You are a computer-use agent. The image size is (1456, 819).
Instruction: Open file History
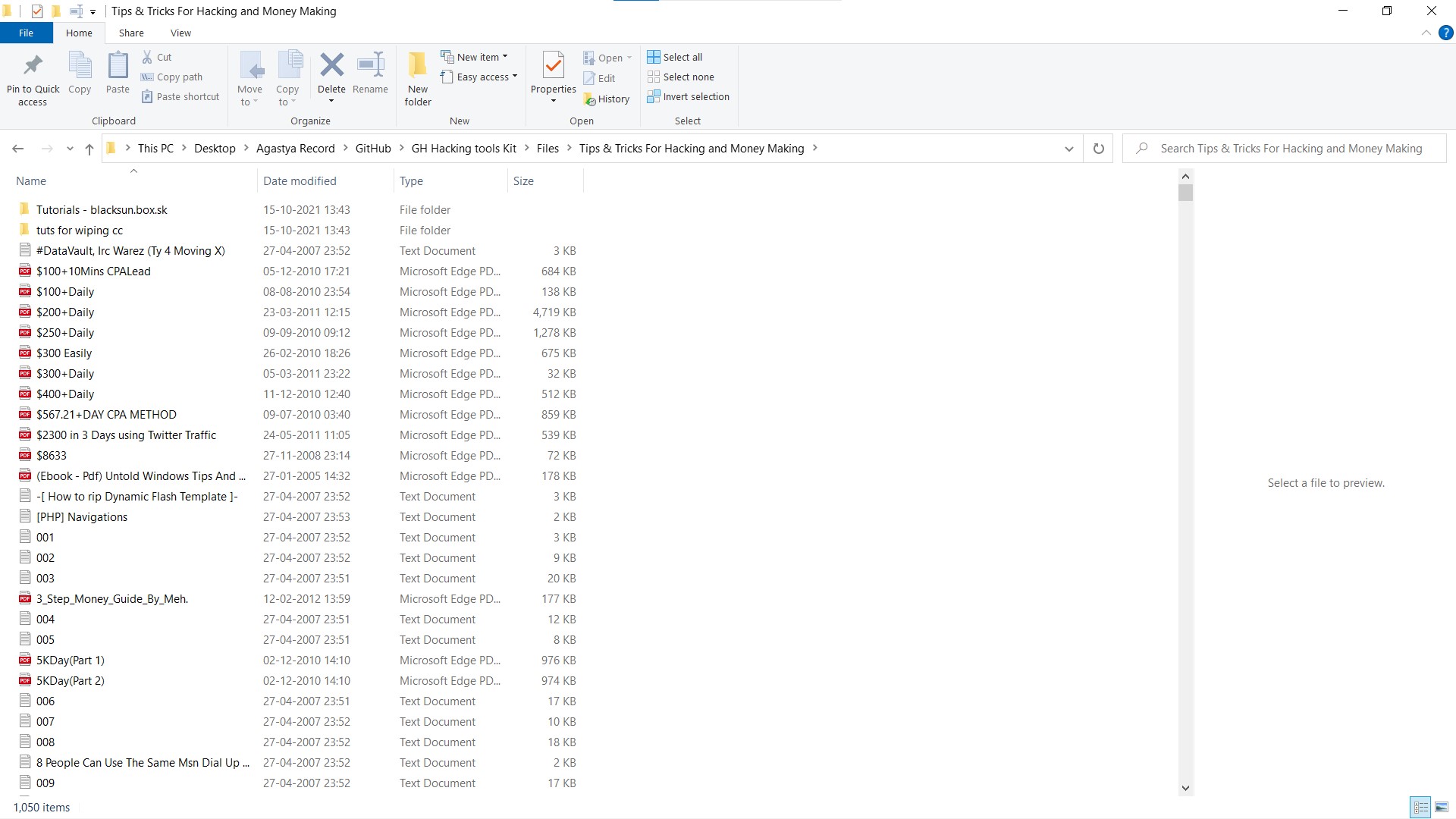click(607, 99)
